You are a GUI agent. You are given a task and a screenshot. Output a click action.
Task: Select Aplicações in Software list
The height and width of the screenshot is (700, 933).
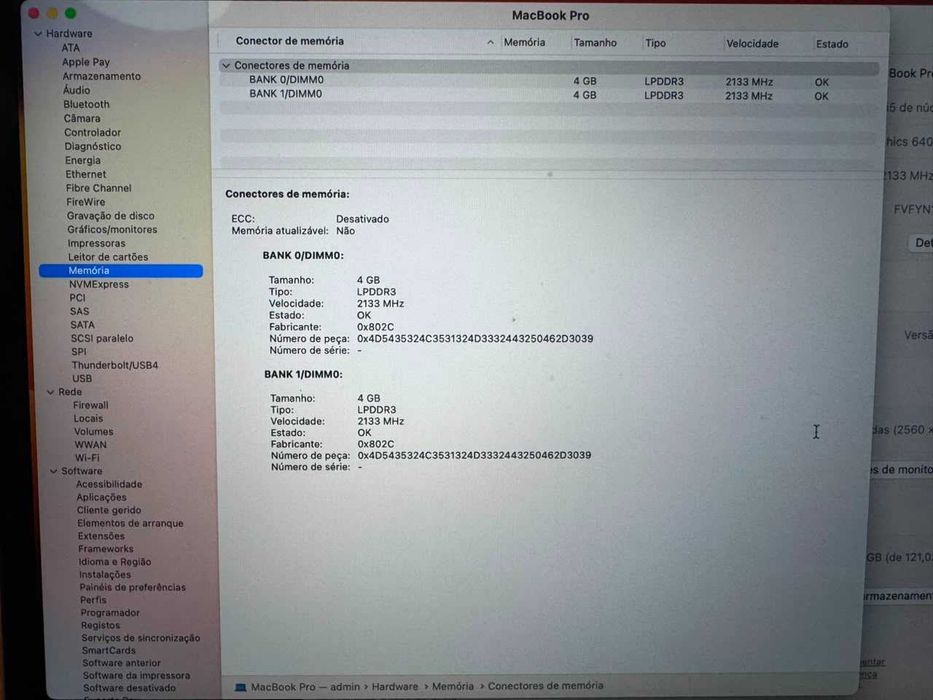(101, 497)
